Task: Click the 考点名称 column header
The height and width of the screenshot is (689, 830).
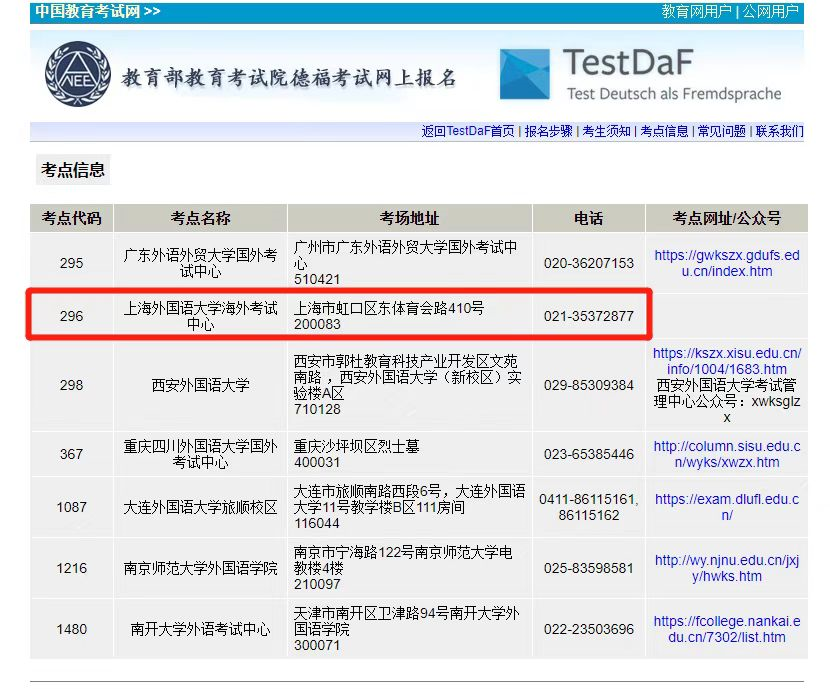Action: coord(201,218)
